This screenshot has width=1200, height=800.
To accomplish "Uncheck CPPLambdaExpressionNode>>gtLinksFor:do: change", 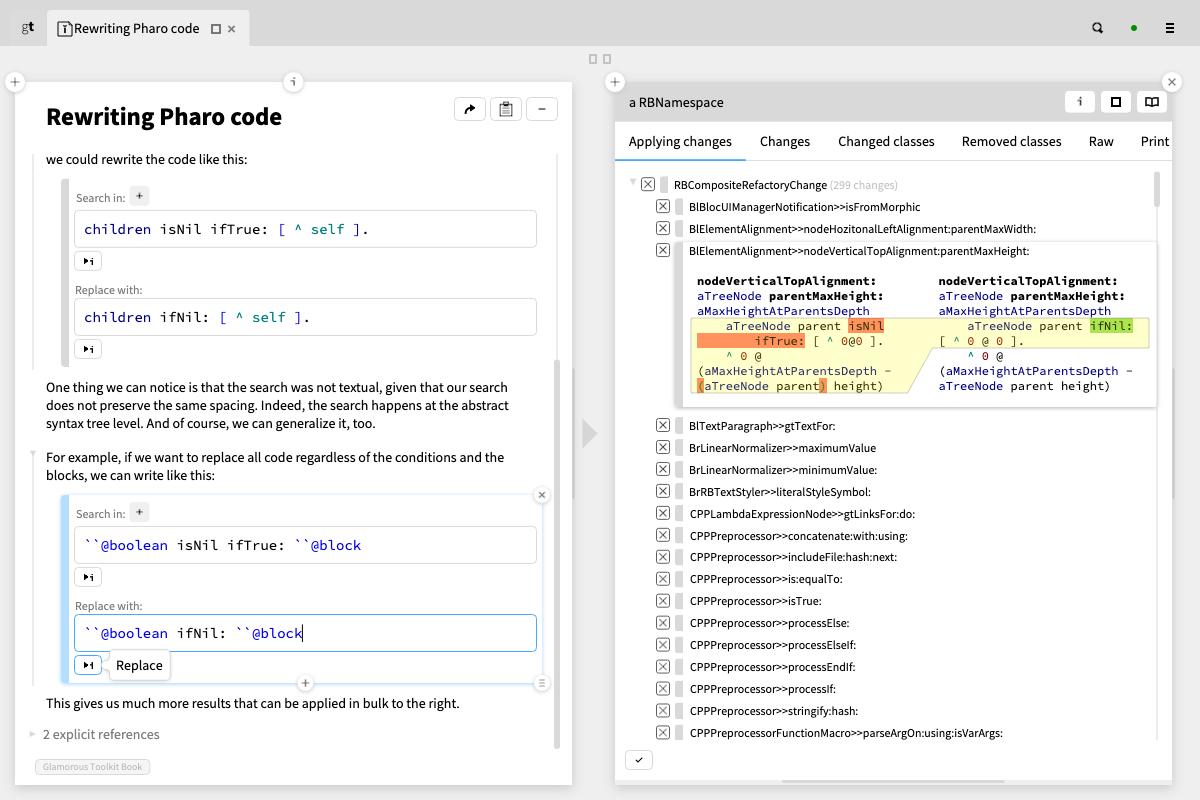I will [662, 513].
